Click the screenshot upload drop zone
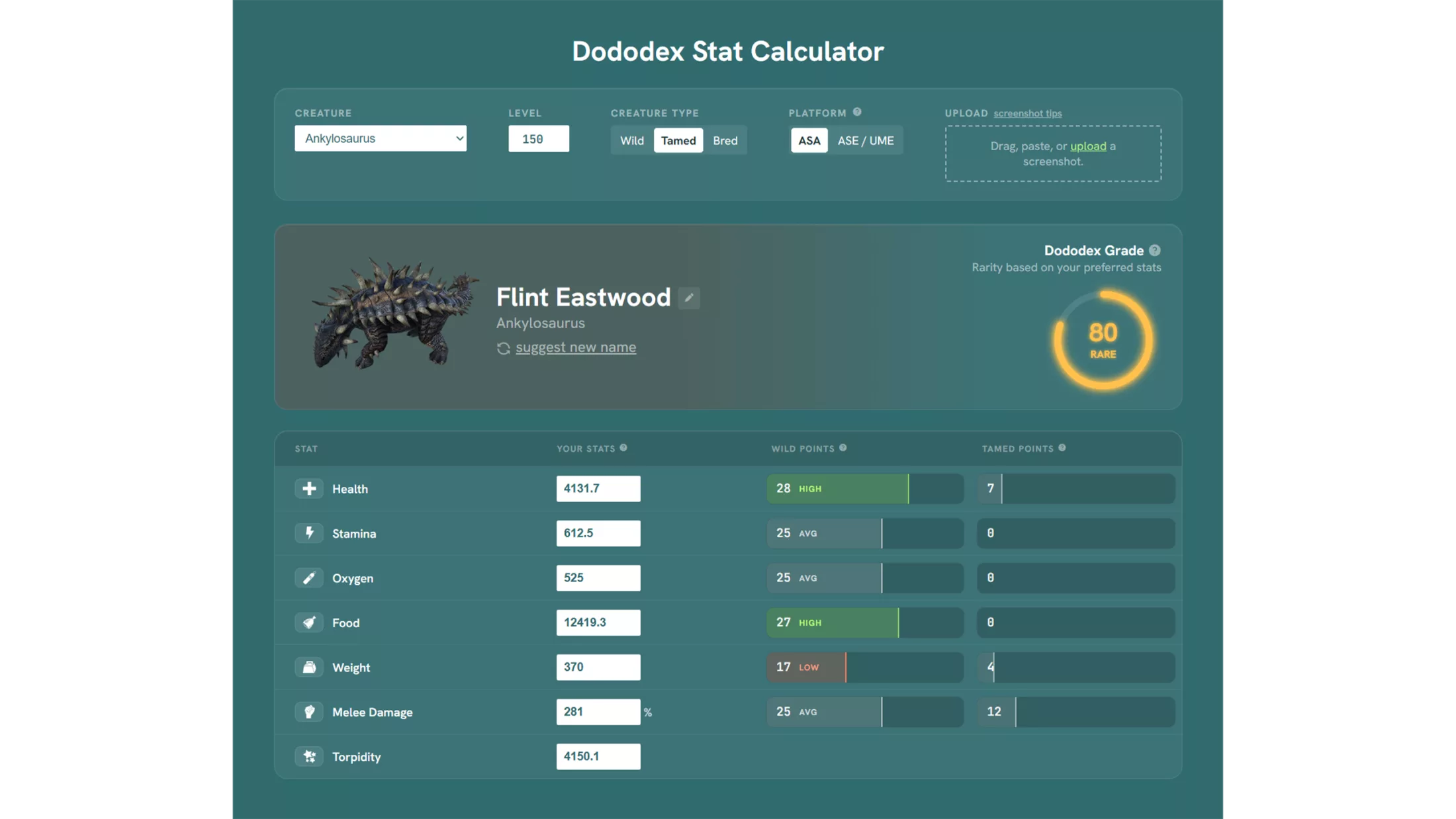This screenshot has height=819, width=1456. pyautogui.click(x=1053, y=153)
